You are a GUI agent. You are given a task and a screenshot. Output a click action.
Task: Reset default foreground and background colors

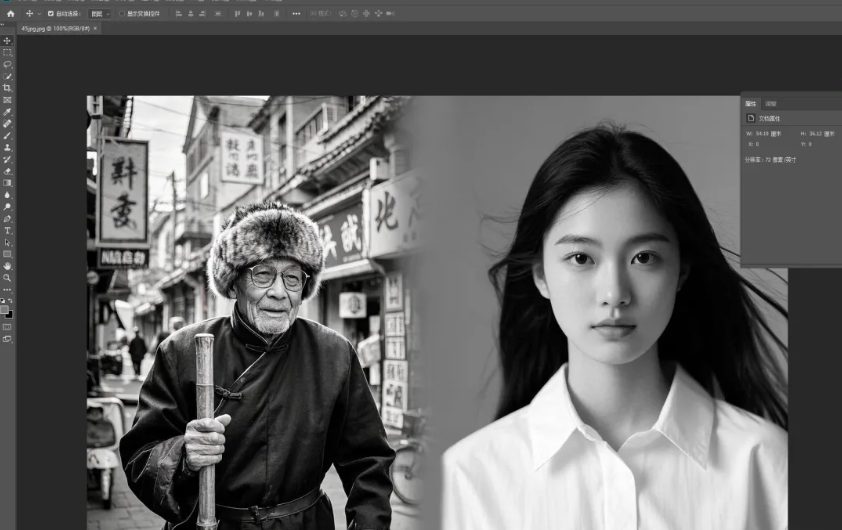pyautogui.click(x=3, y=301)
